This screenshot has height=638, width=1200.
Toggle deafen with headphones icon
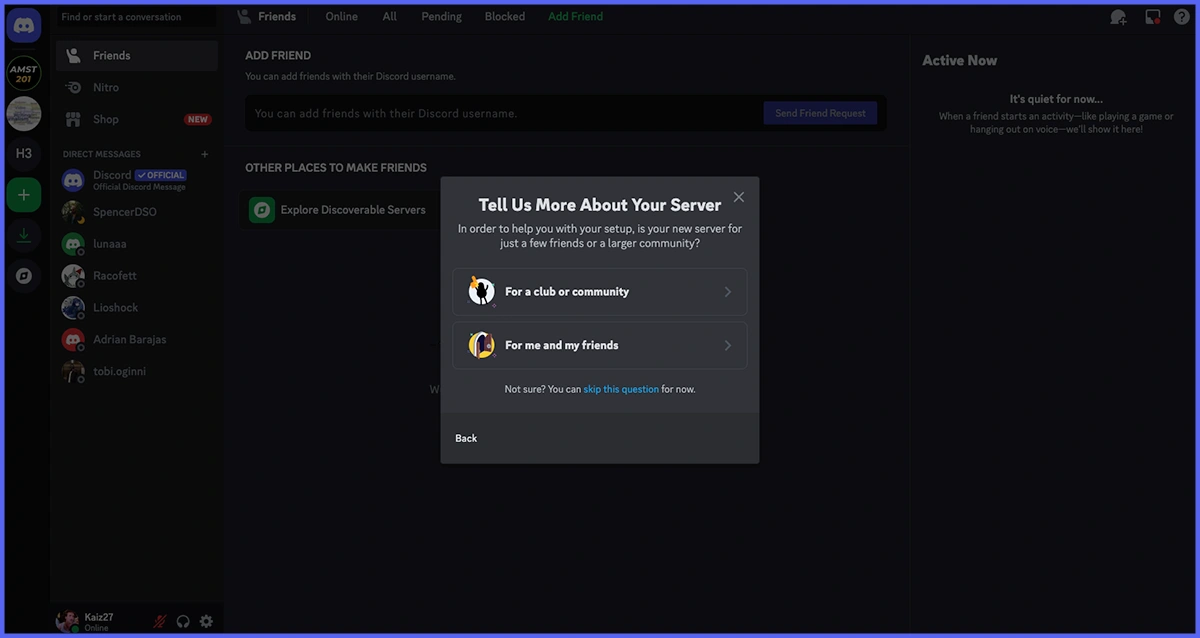click(183, 621)
